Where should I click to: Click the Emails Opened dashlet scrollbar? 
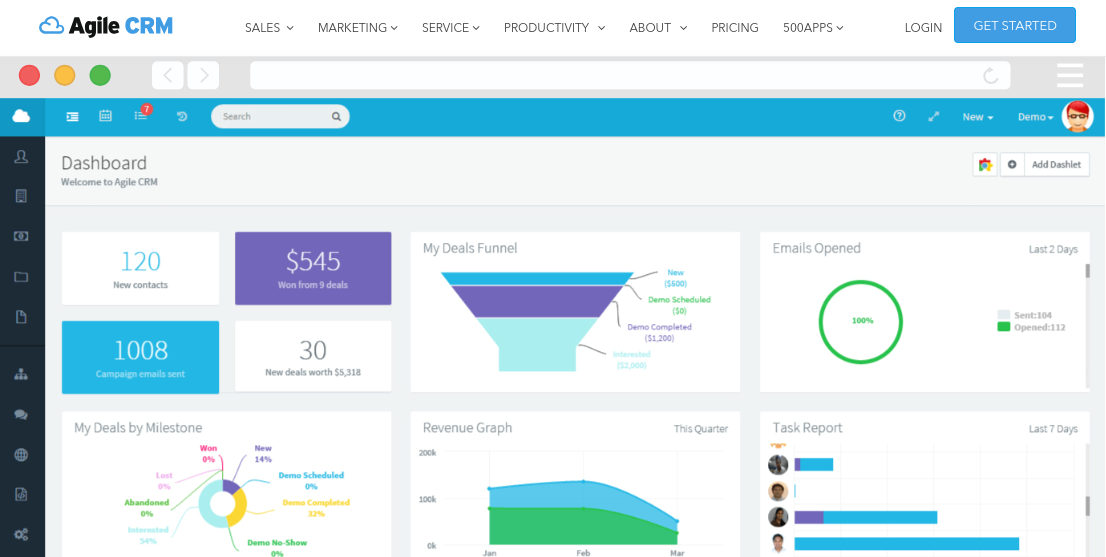[x=1087, y=271]
